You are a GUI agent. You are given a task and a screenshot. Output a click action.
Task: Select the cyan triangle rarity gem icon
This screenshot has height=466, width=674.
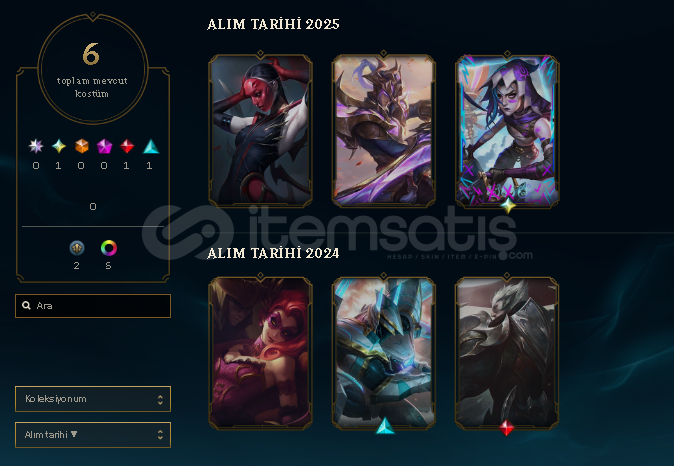point(151,147)
